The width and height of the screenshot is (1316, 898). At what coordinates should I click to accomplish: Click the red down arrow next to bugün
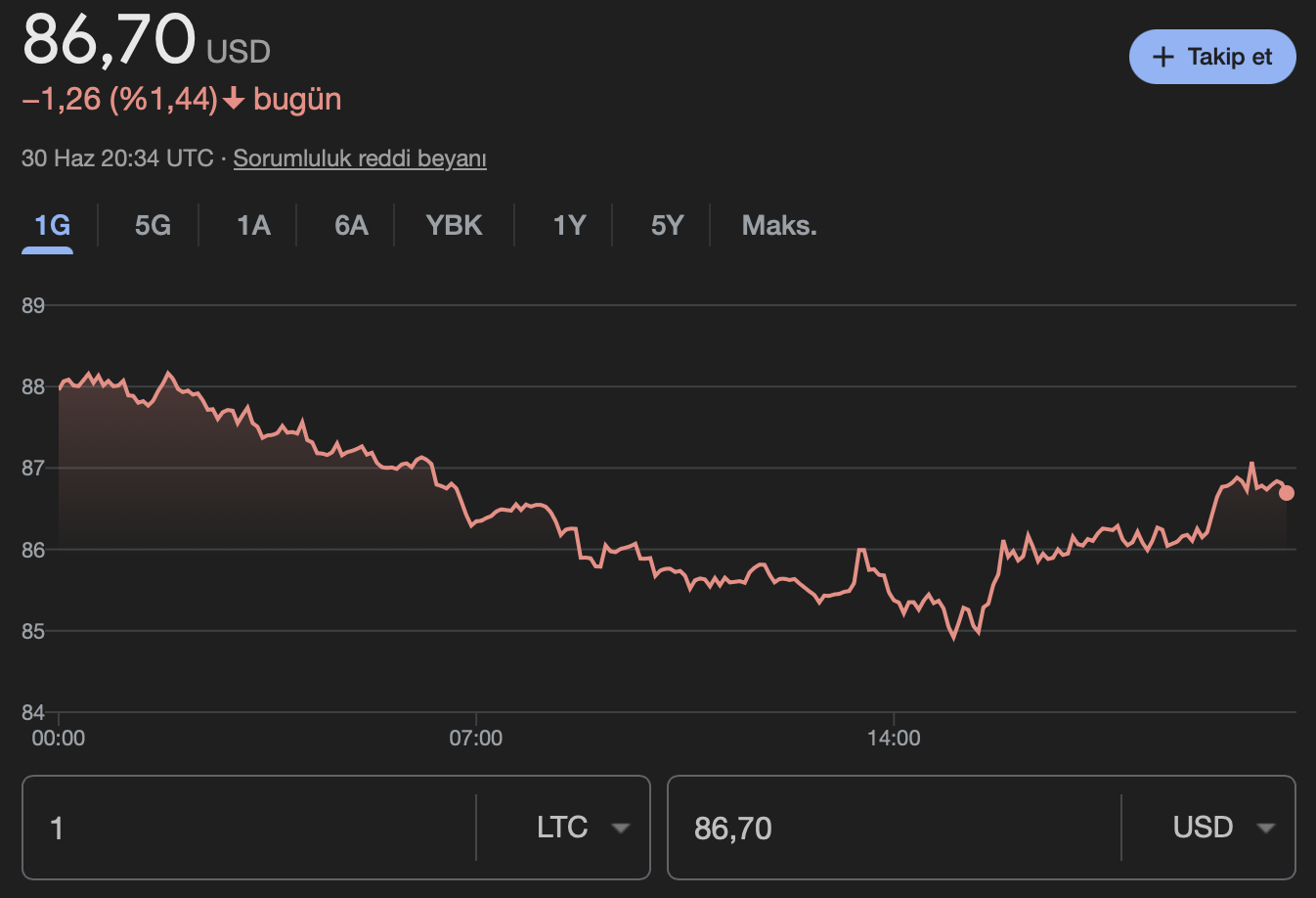pyautogui.click(x=234, y=99)
